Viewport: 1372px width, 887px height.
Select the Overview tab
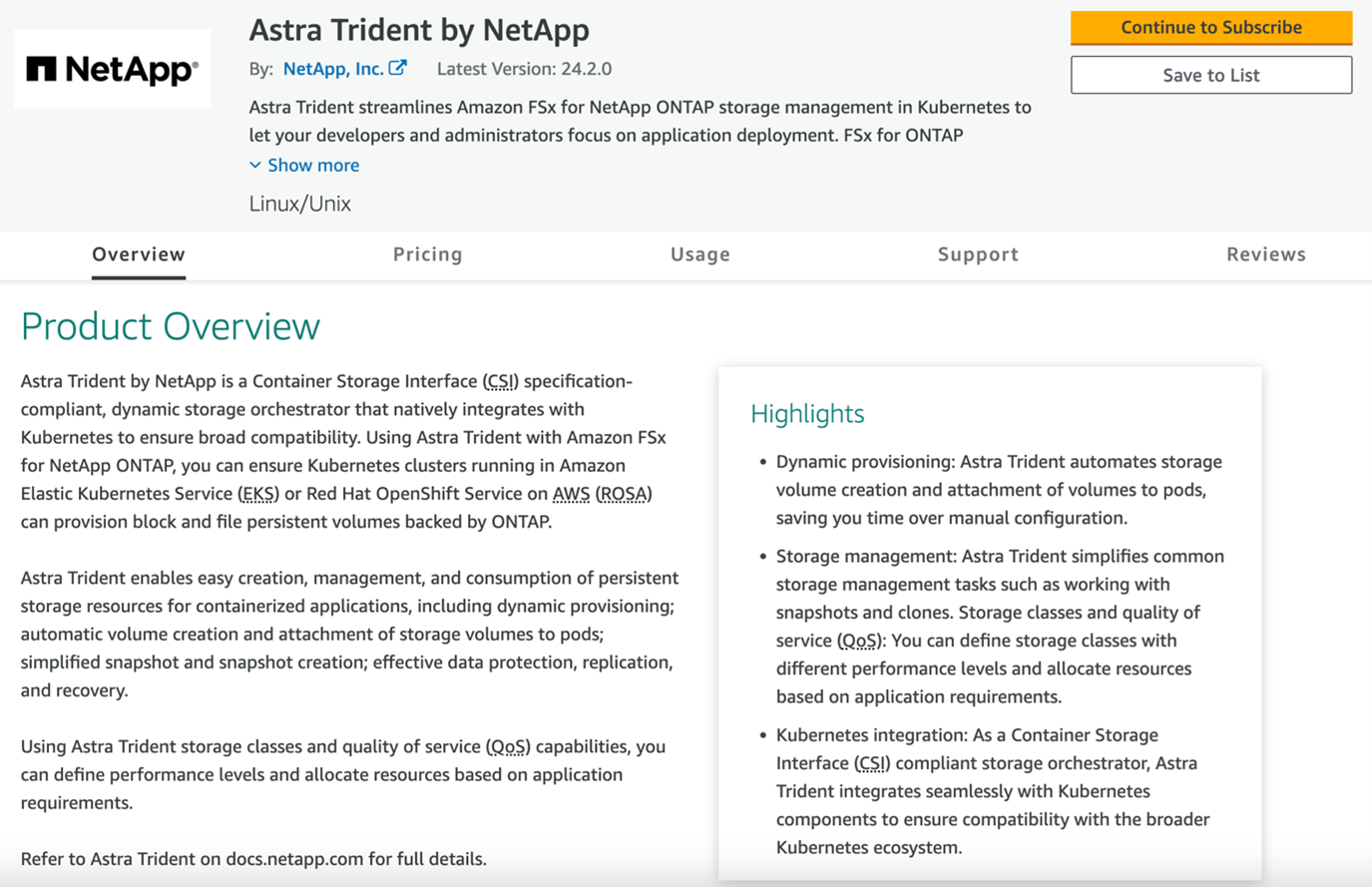[138, 254]
